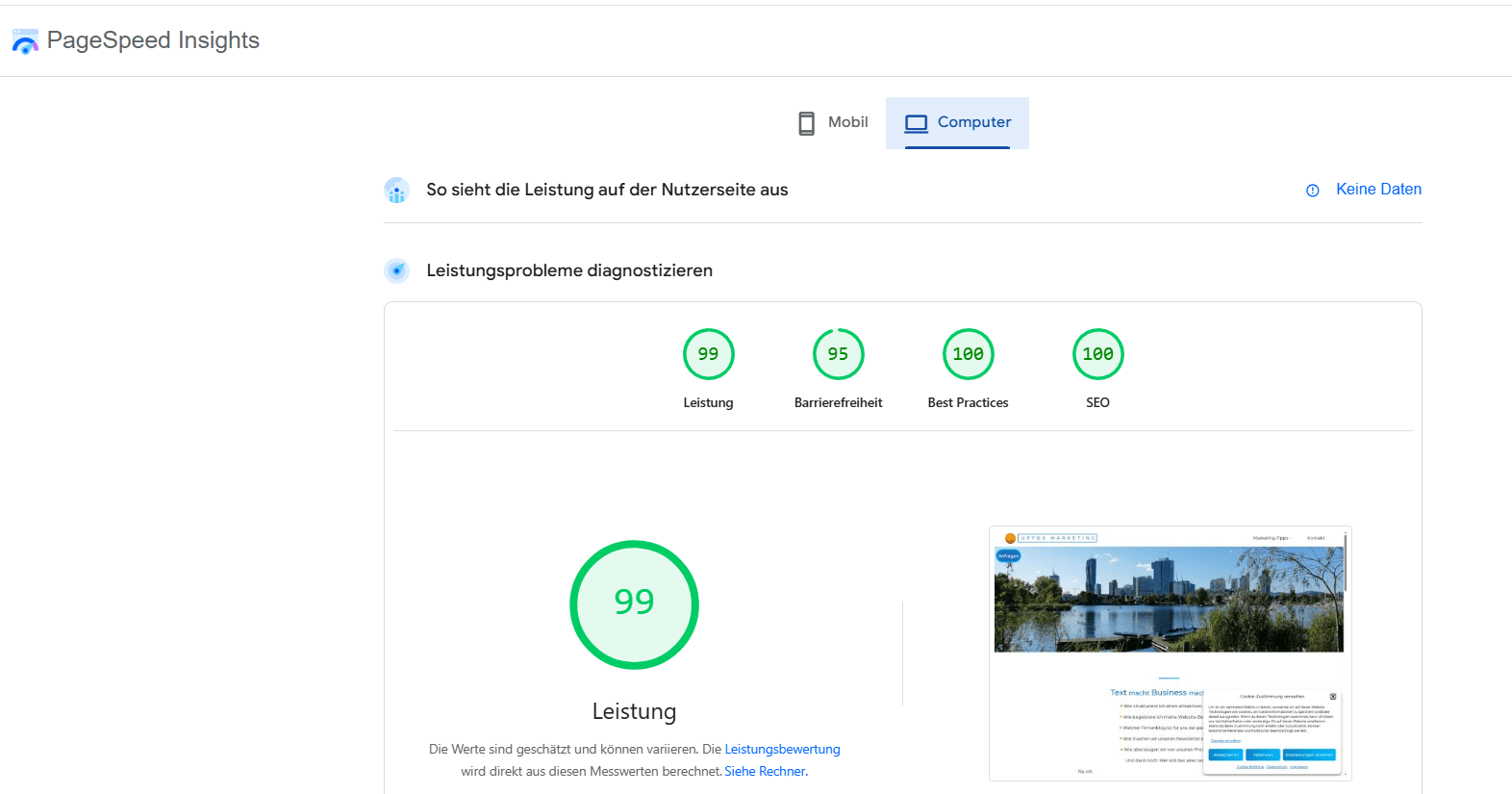The height and width of the screenshot is (794, 1512).
Task: Open the Keine Daten link
Action: (1377, 190)
